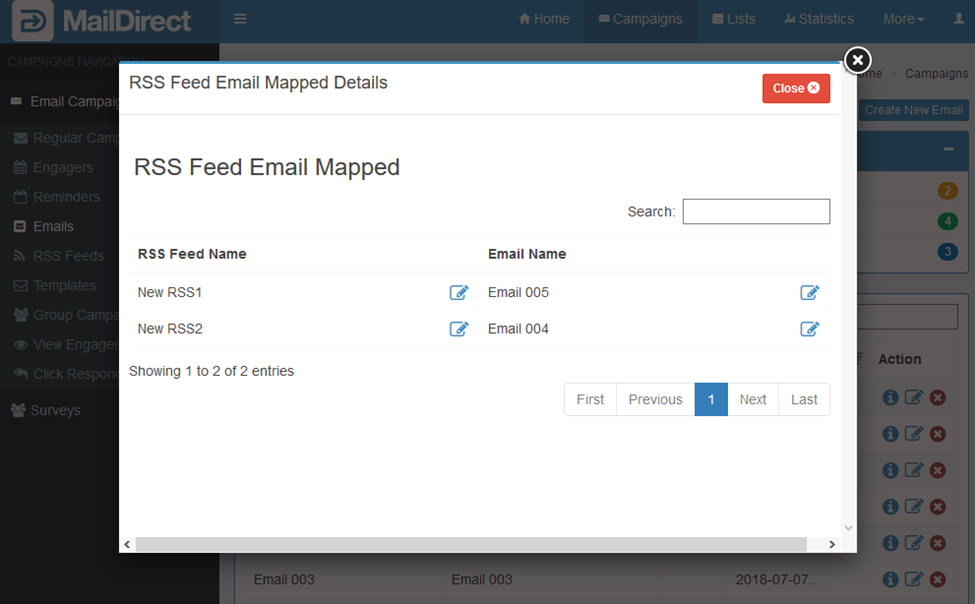Click the modal's horizontal scrollbar

click(x=470, y=544)
